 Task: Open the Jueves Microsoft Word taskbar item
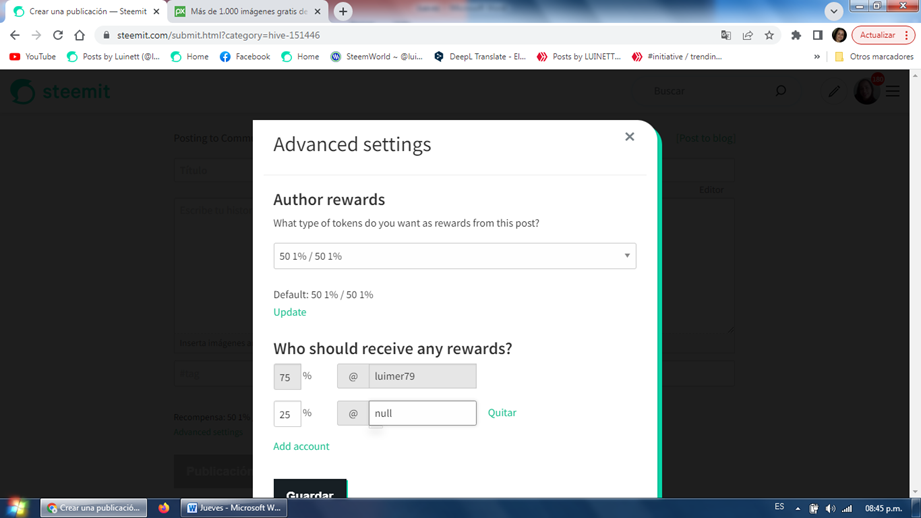(234, 508)
